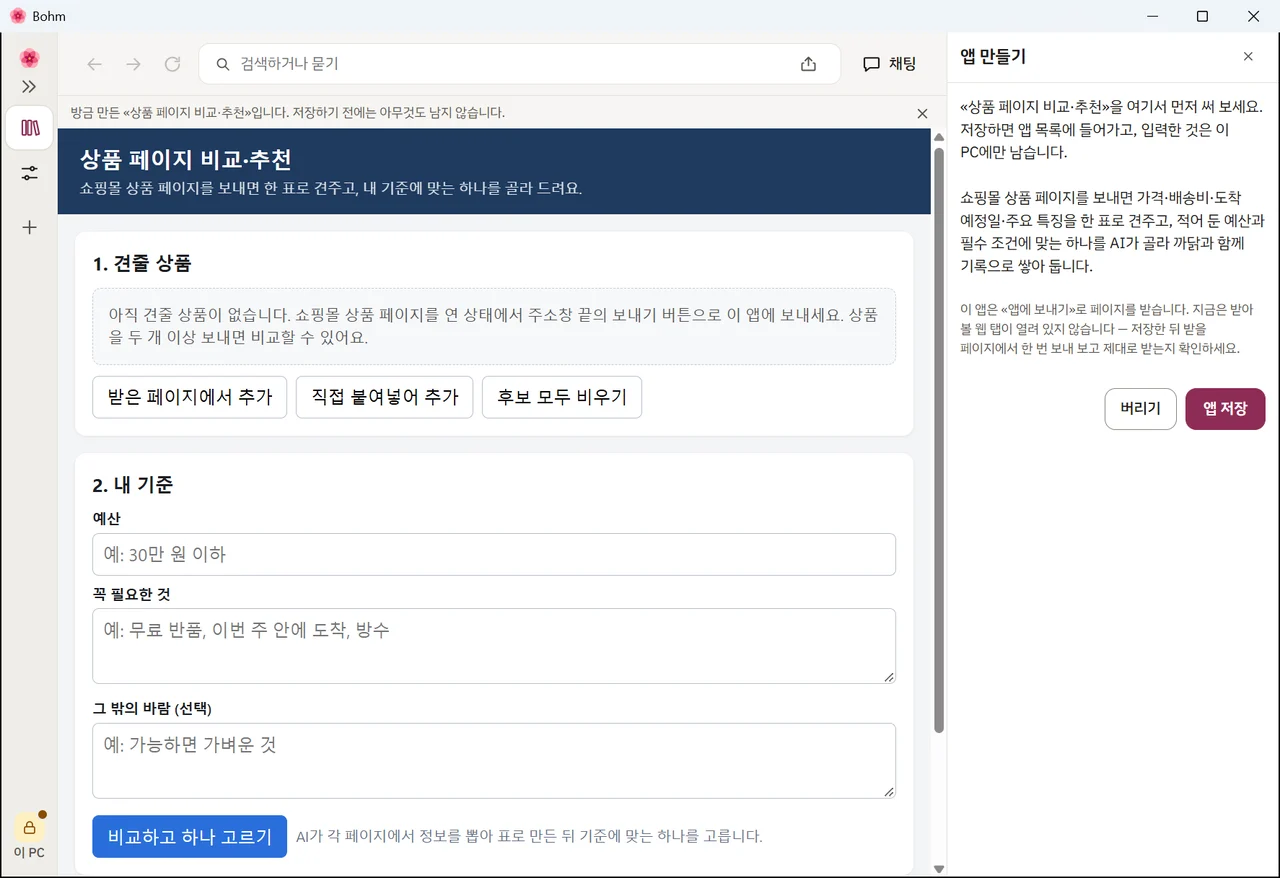Maximize the Bohm window
1280x878 pixels.
tap(1203, 16)
